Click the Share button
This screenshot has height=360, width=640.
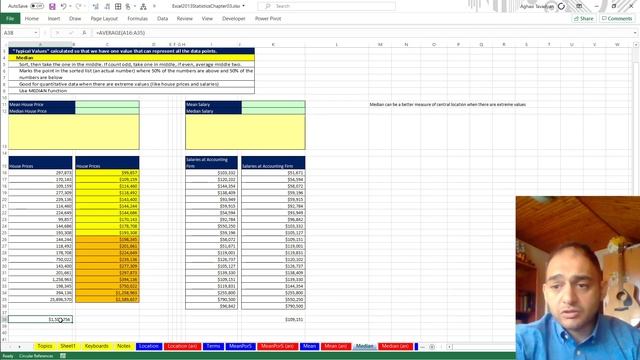tap(584, 19)
